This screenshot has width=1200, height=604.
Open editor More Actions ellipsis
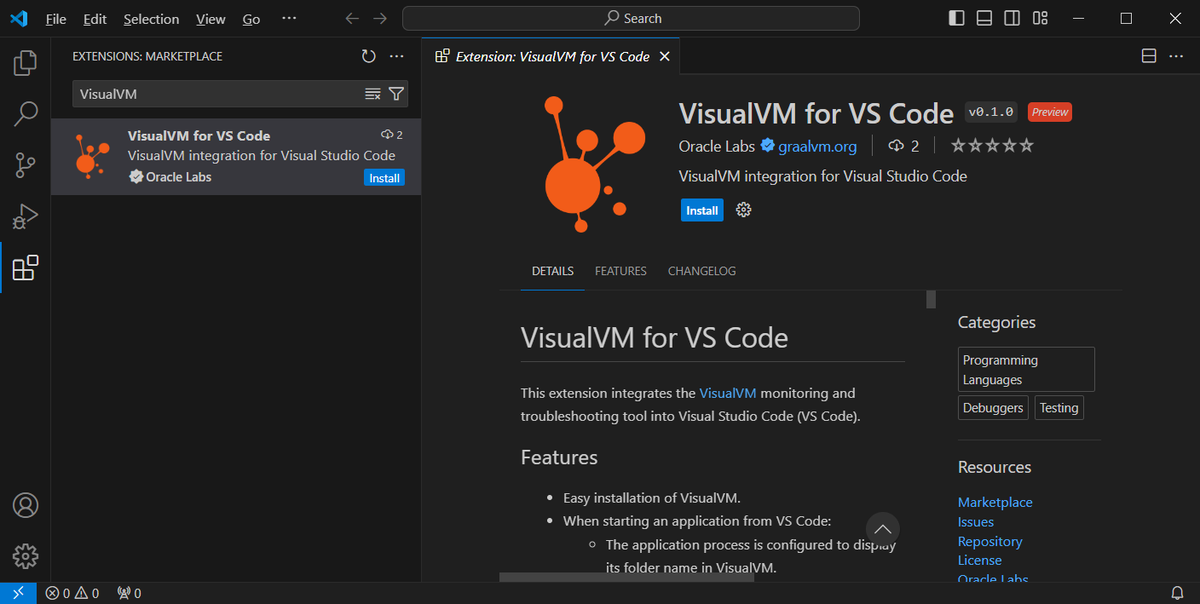(1177, 56)
